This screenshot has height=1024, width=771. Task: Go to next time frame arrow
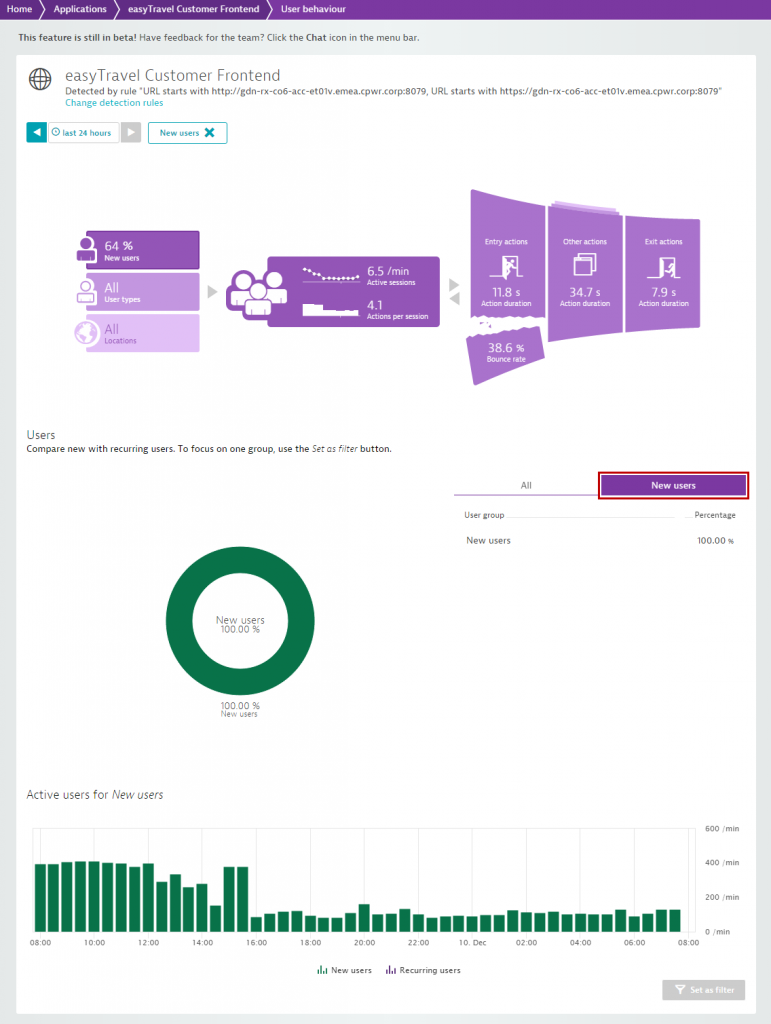point(131,133)
